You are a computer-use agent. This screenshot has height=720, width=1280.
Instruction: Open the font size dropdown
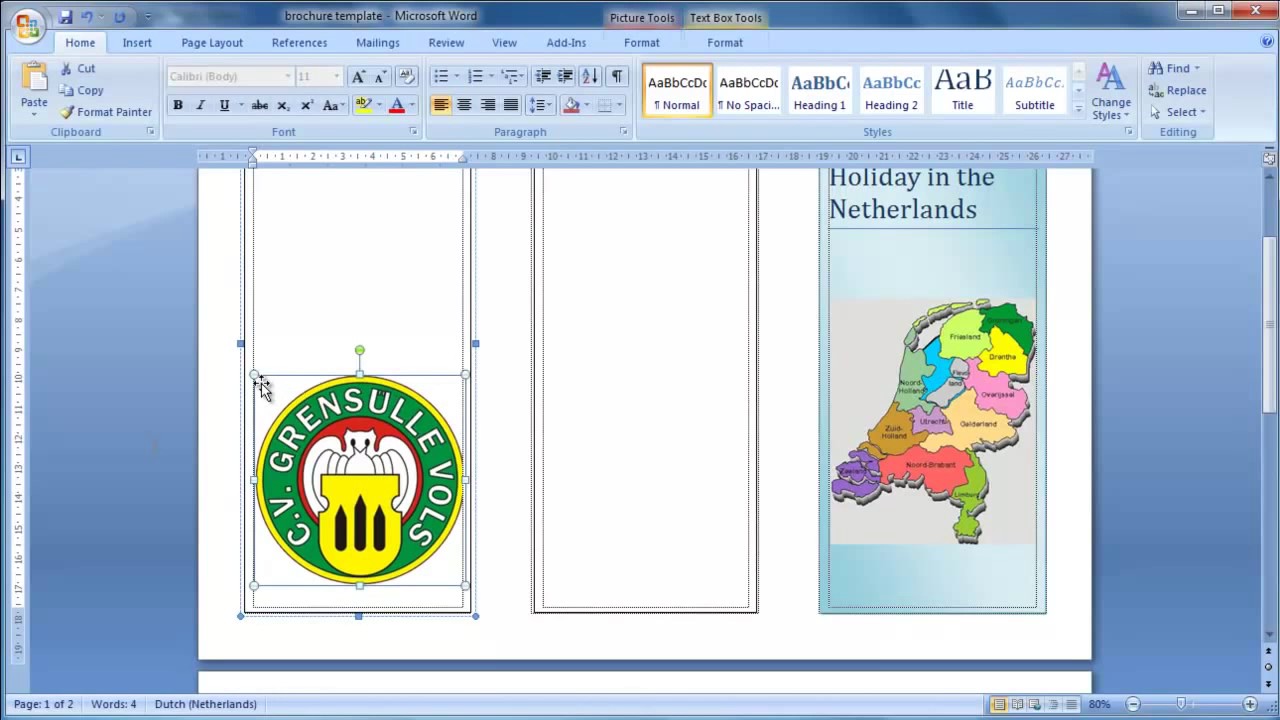(x=336, y=77)
